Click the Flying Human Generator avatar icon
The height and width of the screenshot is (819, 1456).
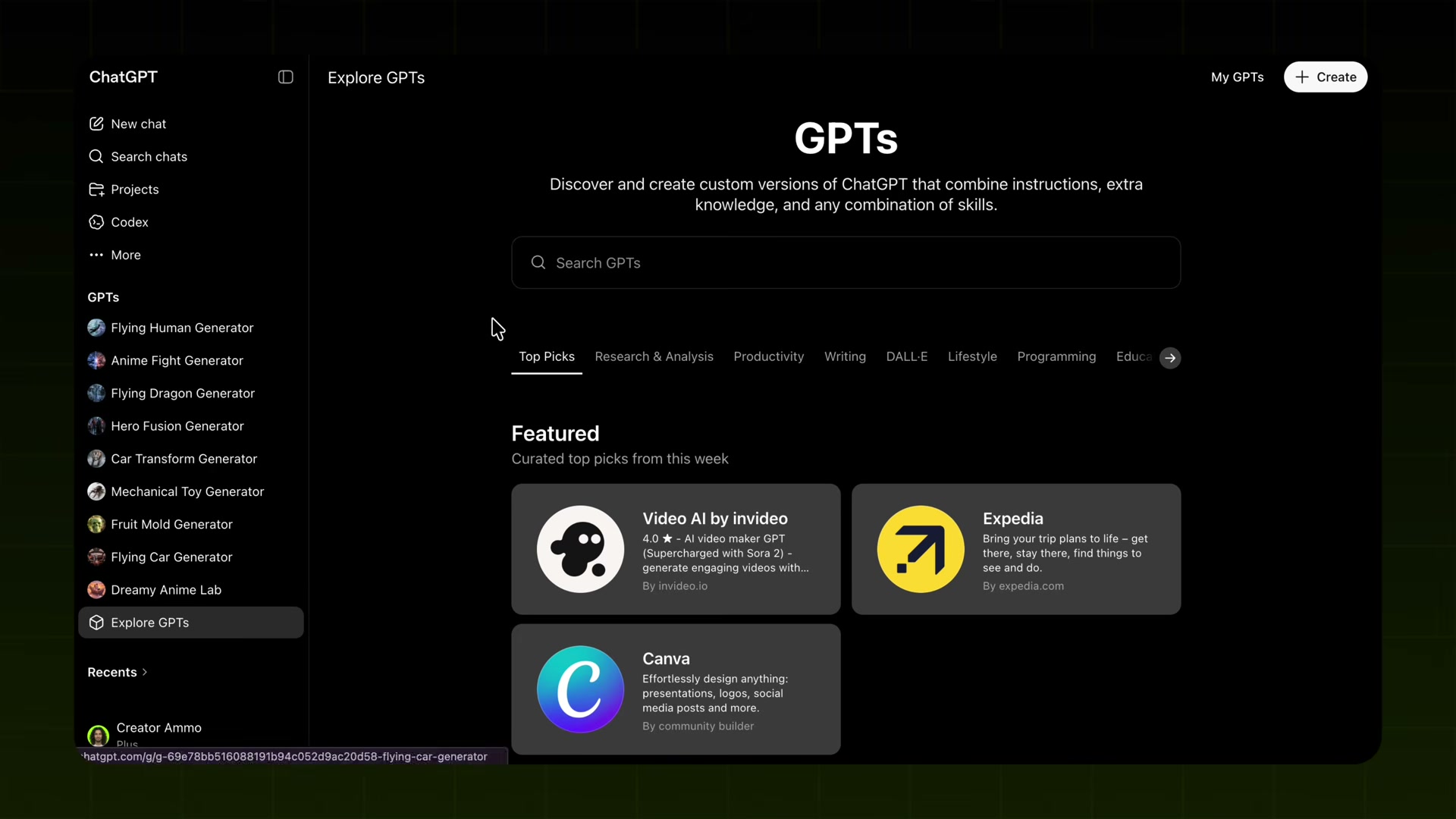(x=96, y=328)
